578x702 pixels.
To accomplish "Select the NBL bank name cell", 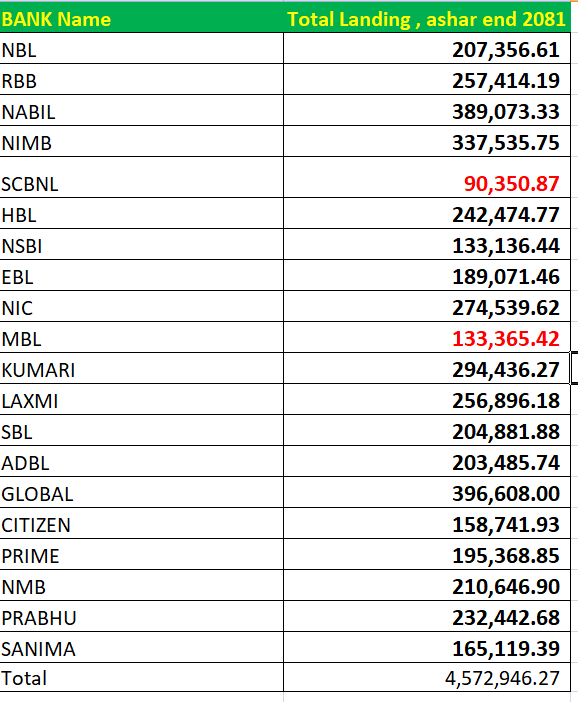I will click(x=141, y=48).
